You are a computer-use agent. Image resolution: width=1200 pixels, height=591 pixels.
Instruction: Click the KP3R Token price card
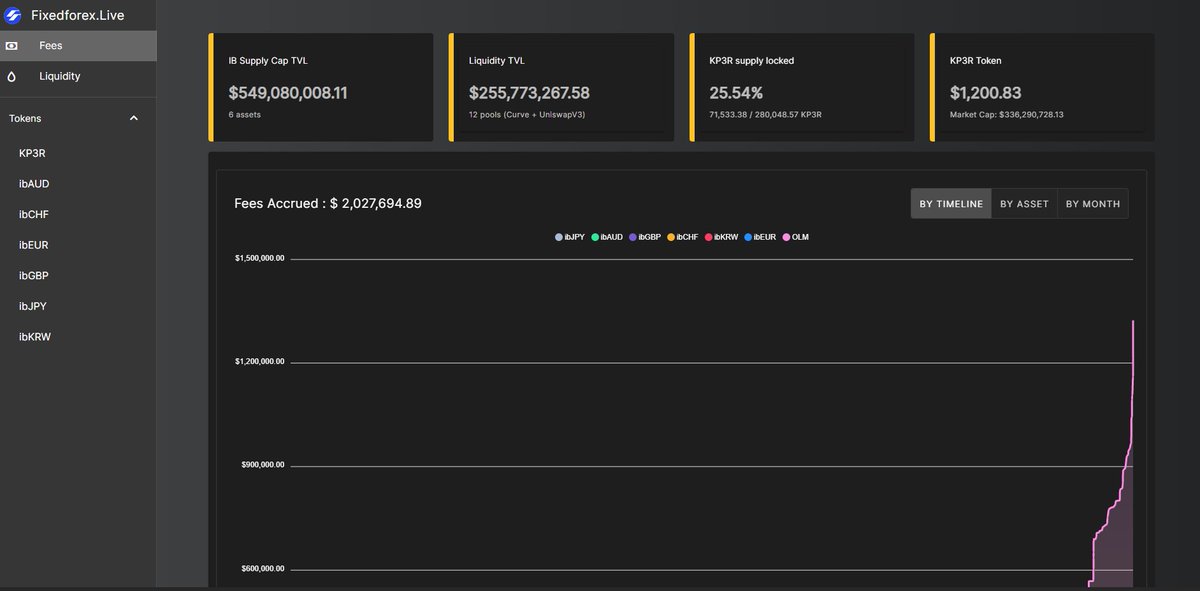click(1042, 87)
